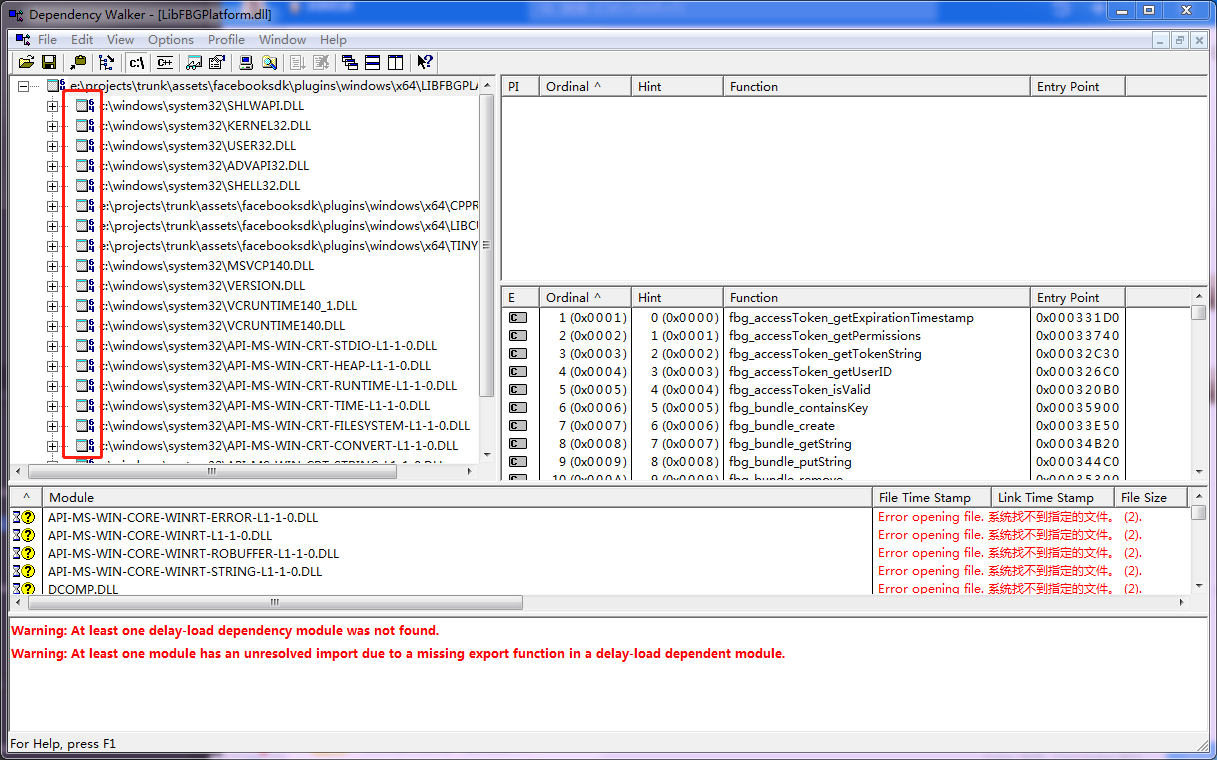Viewport: 1217px width, 760px height.
Task: Click the module tree vertical scrollbar
Action: click(488, 268)
